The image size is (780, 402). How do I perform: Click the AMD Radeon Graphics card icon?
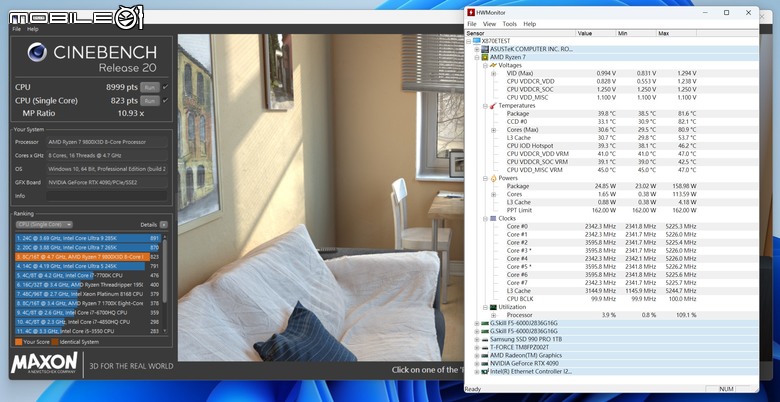(485, 355)
